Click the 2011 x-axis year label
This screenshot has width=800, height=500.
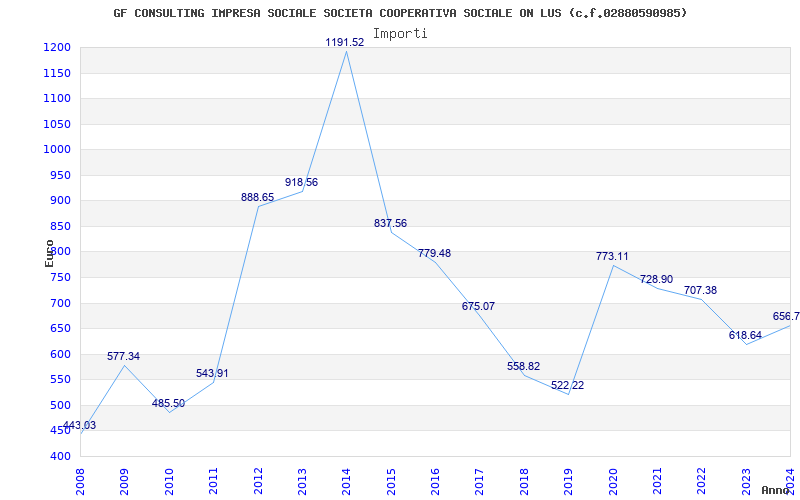pyautogui.click(x=214, y=481)
